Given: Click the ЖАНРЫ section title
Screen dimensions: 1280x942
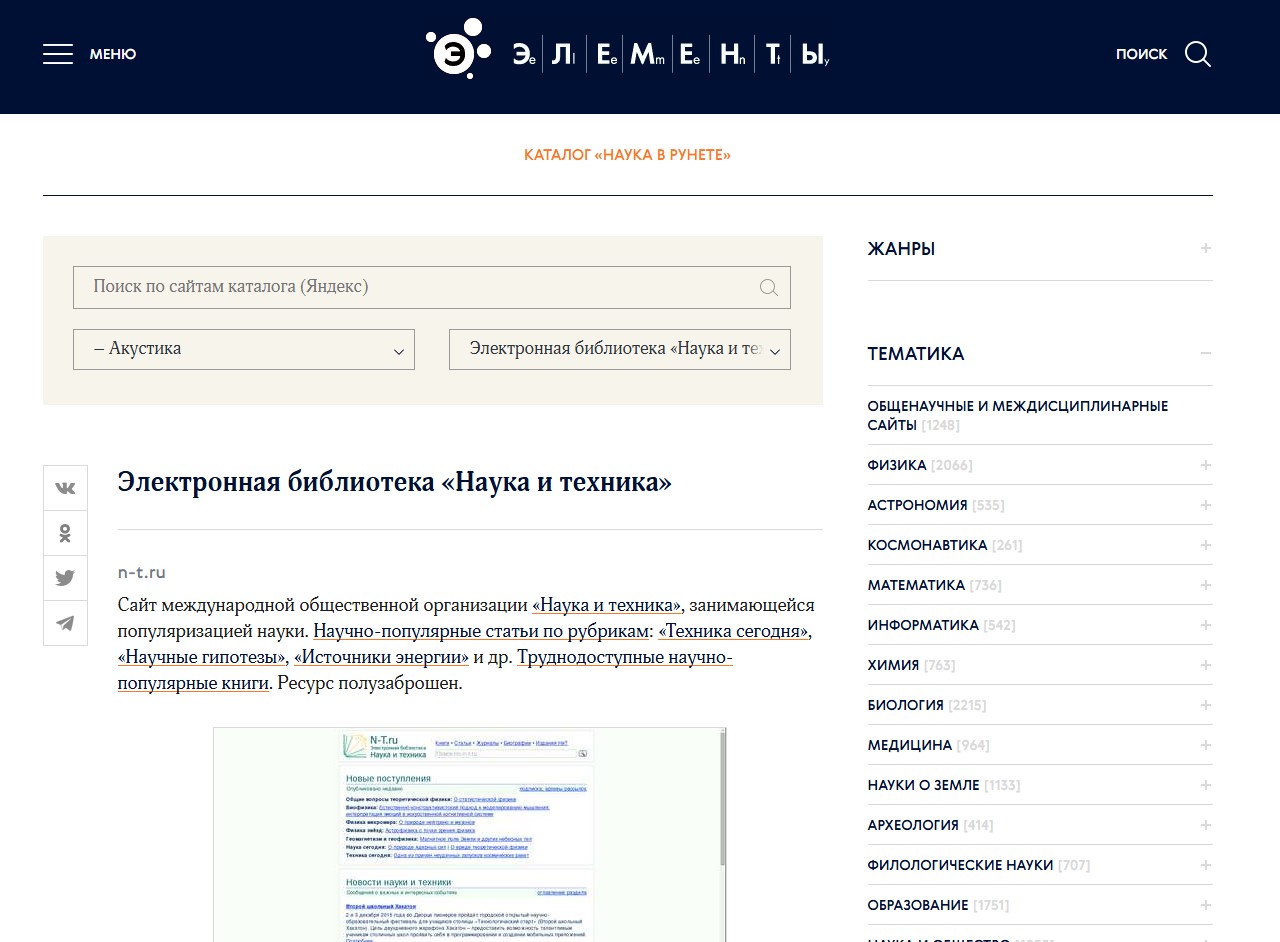Looking at the screenshot, I should (x=901, y=249).
